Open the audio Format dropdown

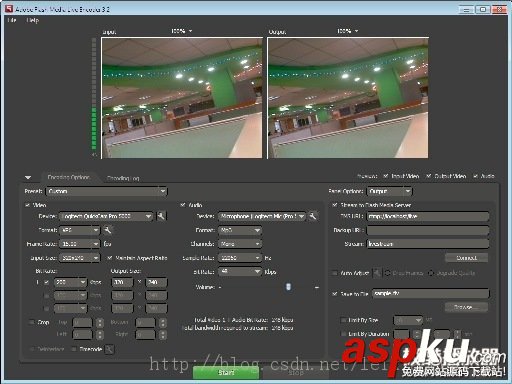(x=240, y=230)
